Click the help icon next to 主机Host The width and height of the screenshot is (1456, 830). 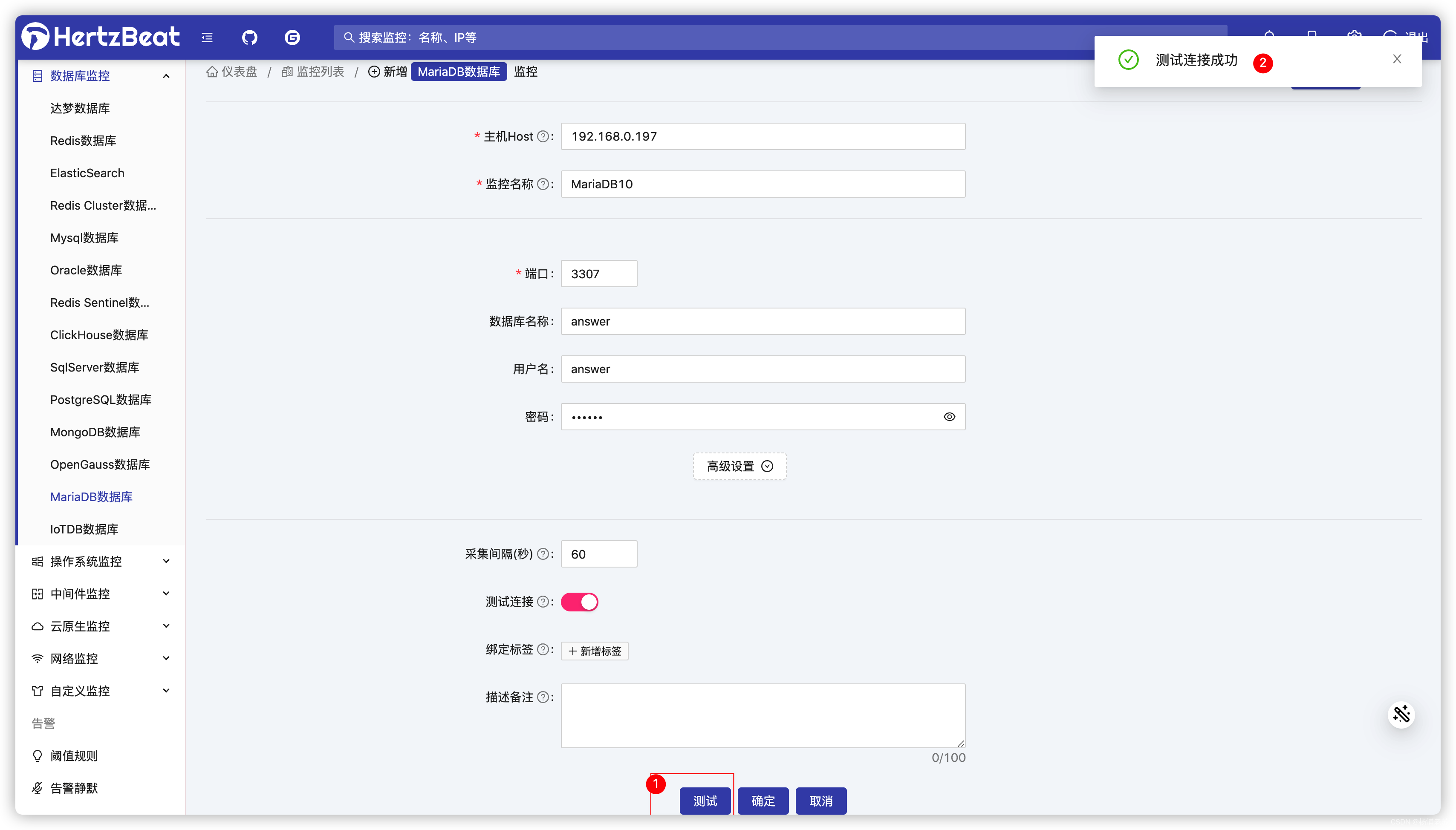point(543,136)
